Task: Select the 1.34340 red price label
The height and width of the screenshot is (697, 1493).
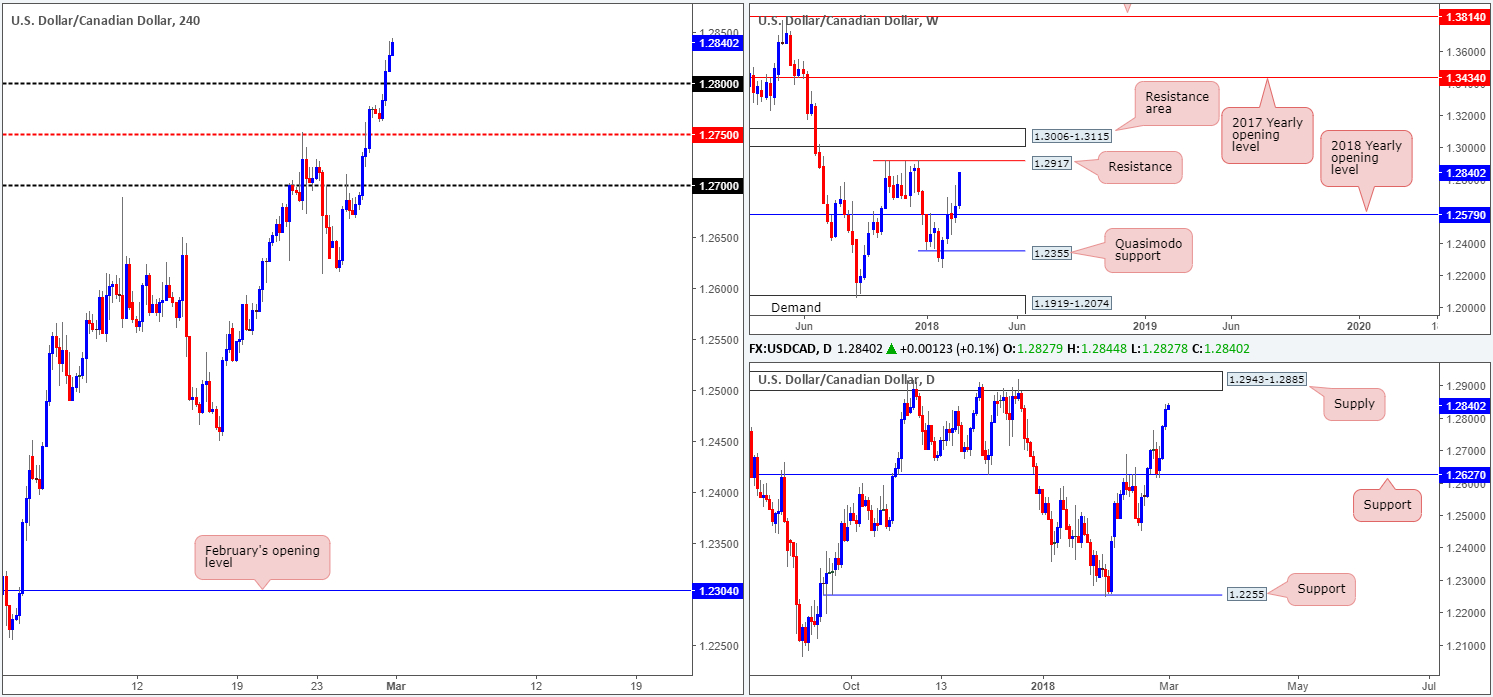Action: point(1464,77)
